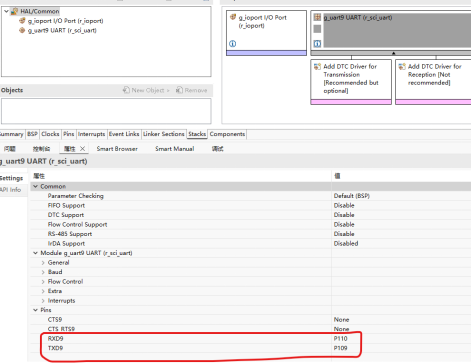Click info icon on g_ioport block
Image resolution: width=472 pixels, height=363 pixels.
click(233, 44)
